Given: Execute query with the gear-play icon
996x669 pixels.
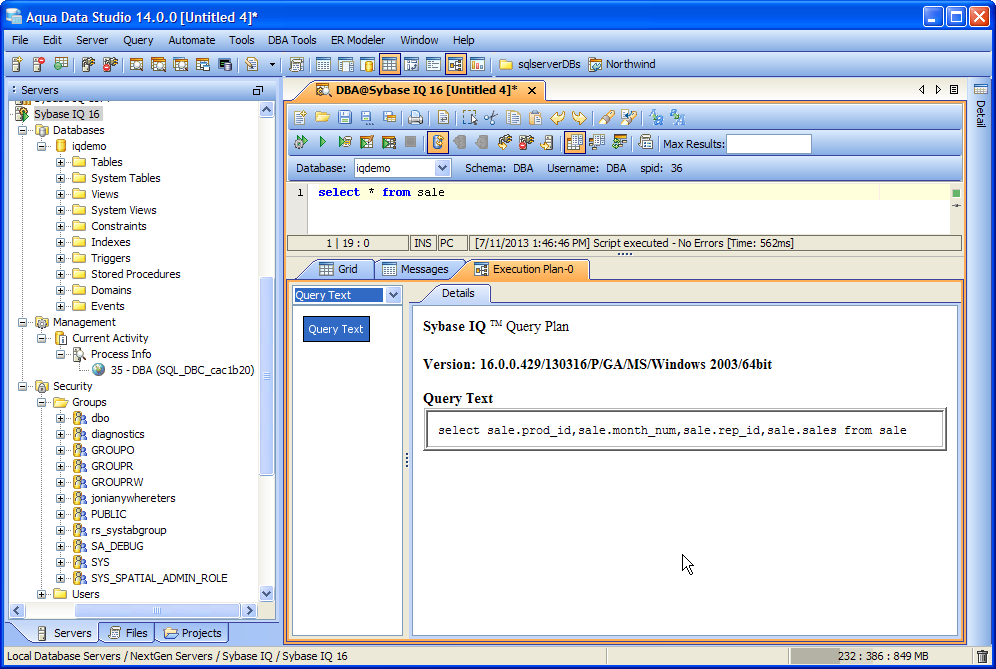Looking at the screenshot, I should tap(300, 142).
